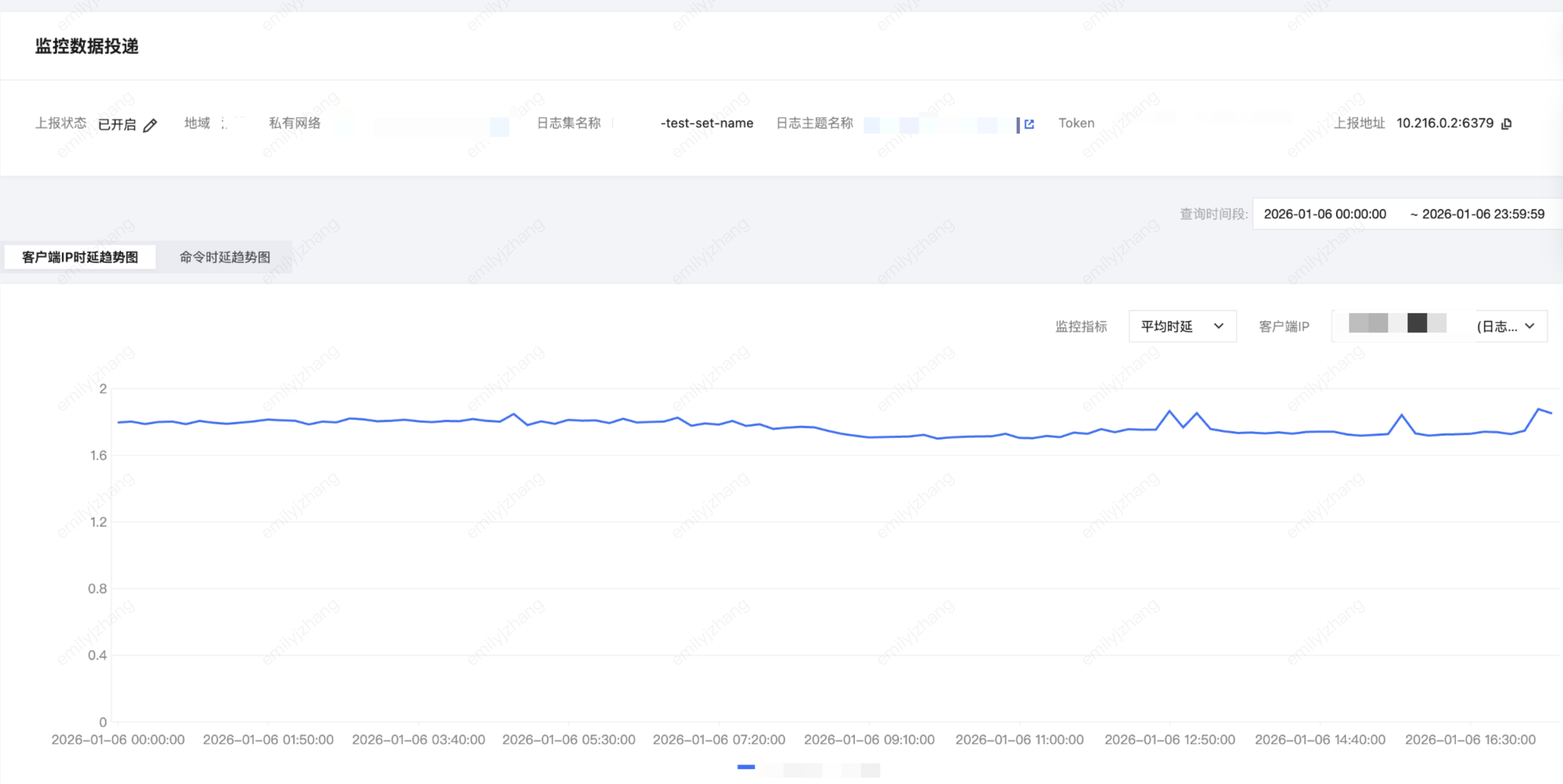Image resolution: width=1563 pixels, height=784 pixels.
Task: Switch to 客户端IP时延趋势图 tab
Action: (80, 256)
